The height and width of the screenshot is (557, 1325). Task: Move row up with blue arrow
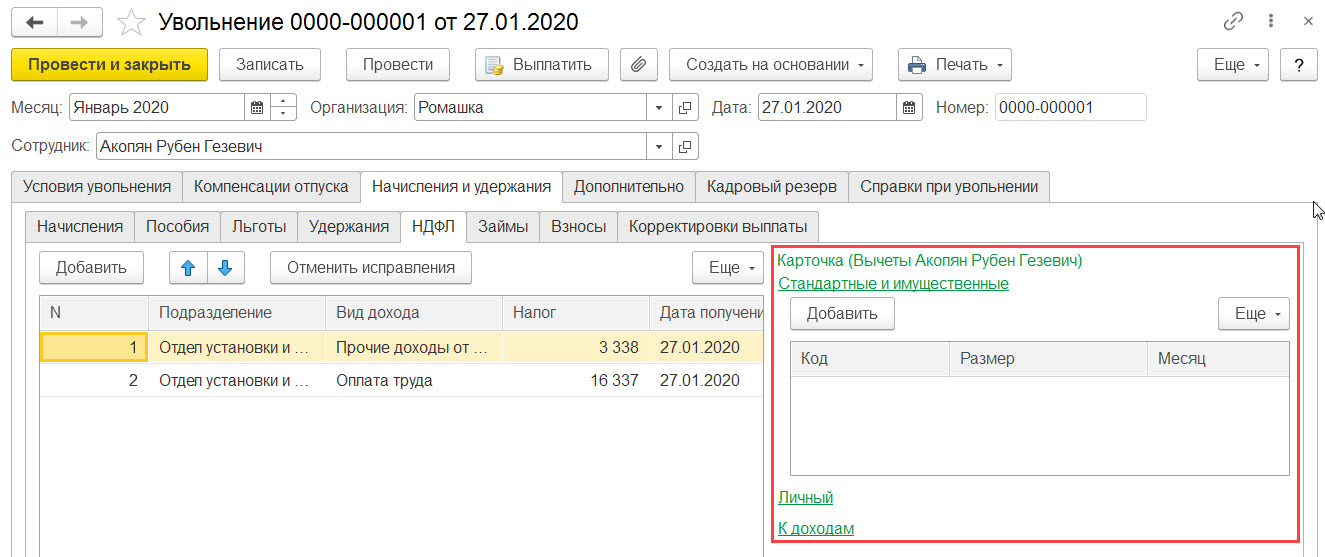(x=187, y=267)
